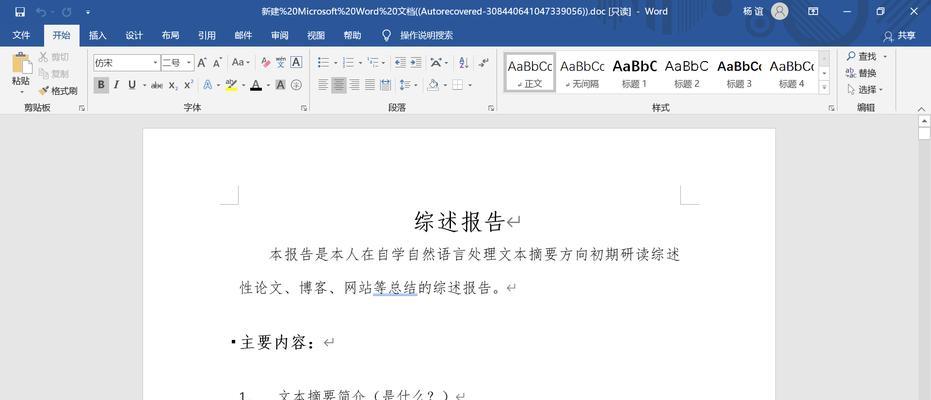Click the 共享 (Share) button
This screenshot has width=931, height=400.
pyautogui.click(x=900, y=36)
